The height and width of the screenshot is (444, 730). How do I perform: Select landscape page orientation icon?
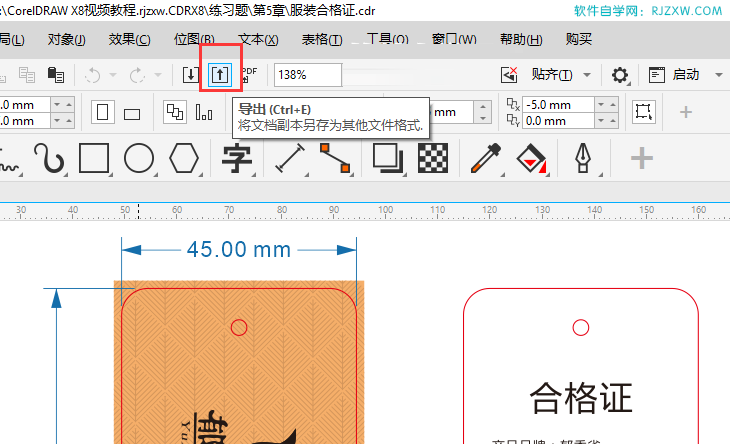point(132,114)
